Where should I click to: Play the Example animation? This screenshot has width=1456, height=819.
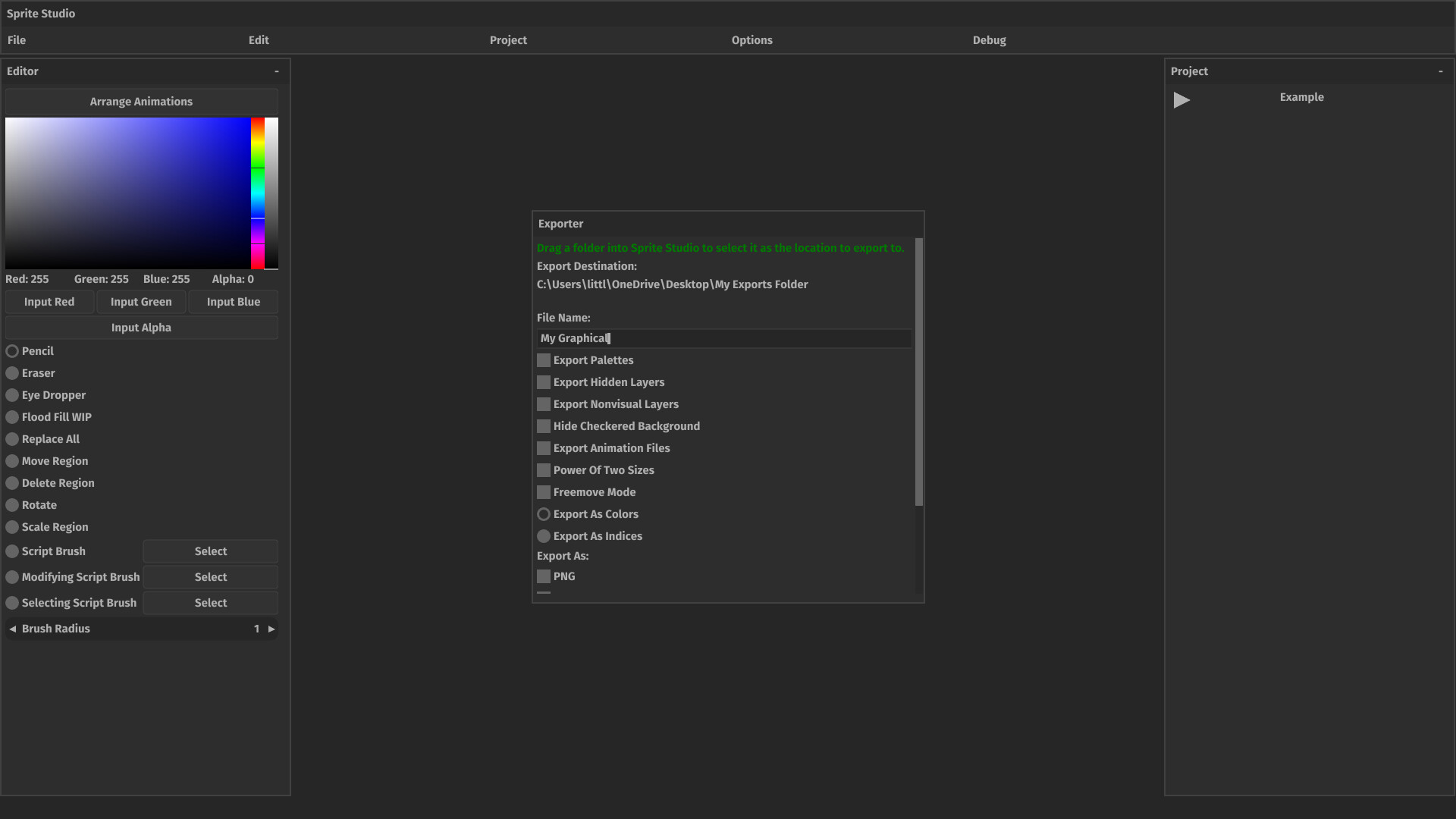coord(1181,99)
